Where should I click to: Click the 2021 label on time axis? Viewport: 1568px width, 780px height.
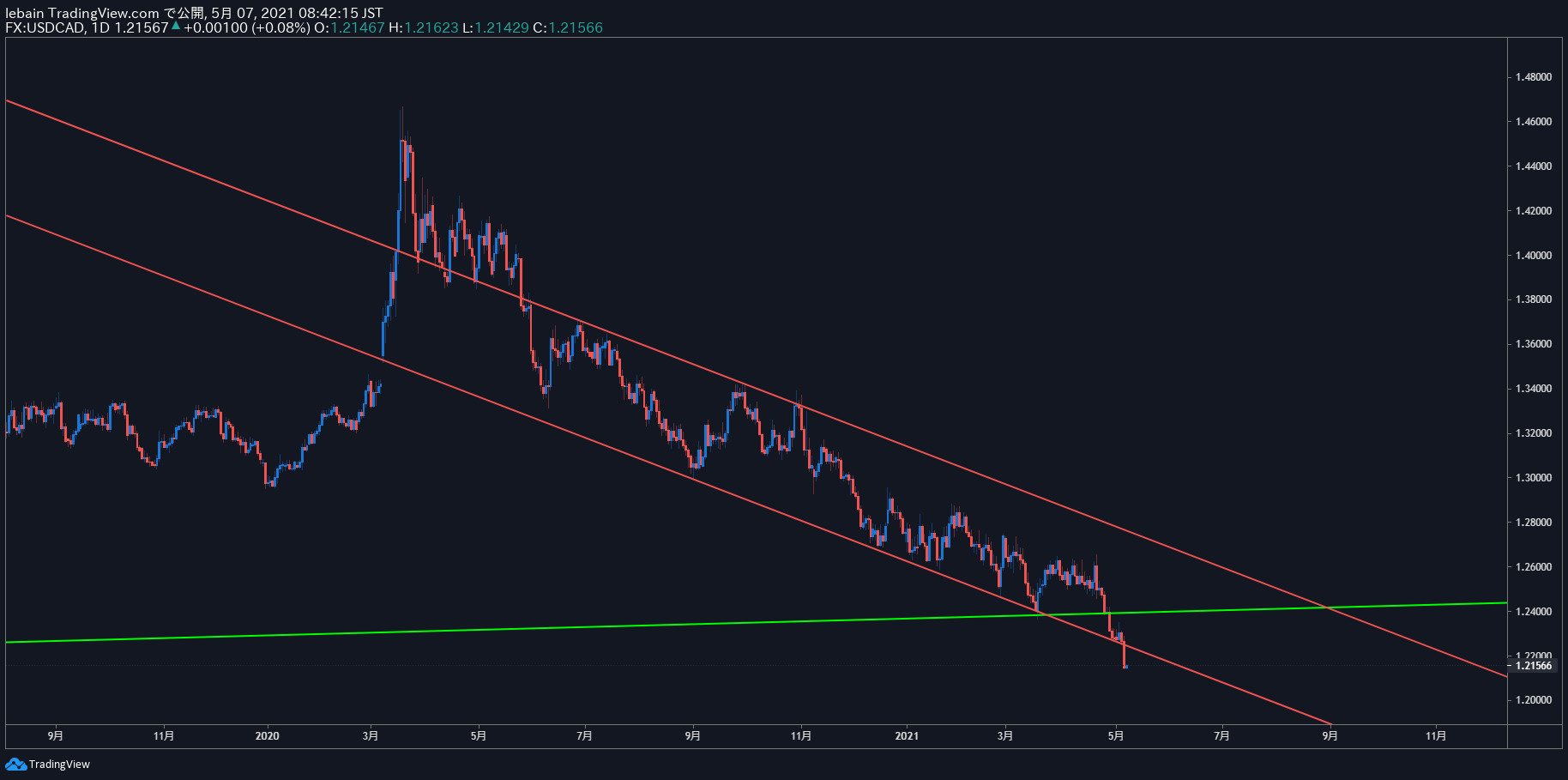pos(907,735)
